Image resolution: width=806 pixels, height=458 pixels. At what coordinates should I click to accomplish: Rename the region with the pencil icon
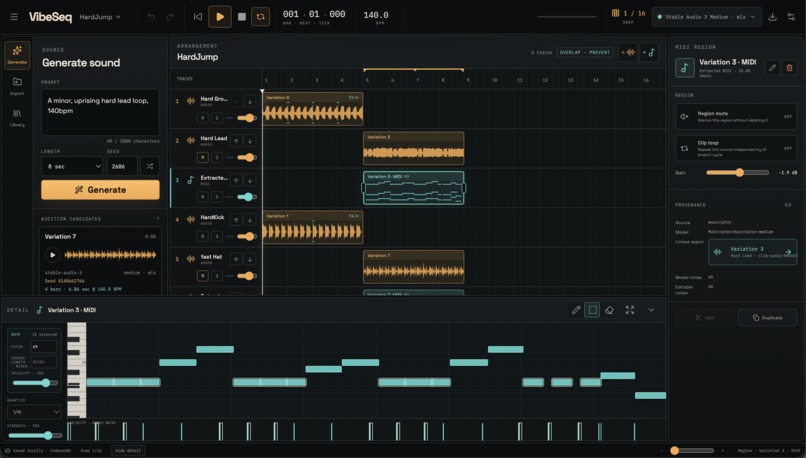pyautogui.click(x=772, y=68)
